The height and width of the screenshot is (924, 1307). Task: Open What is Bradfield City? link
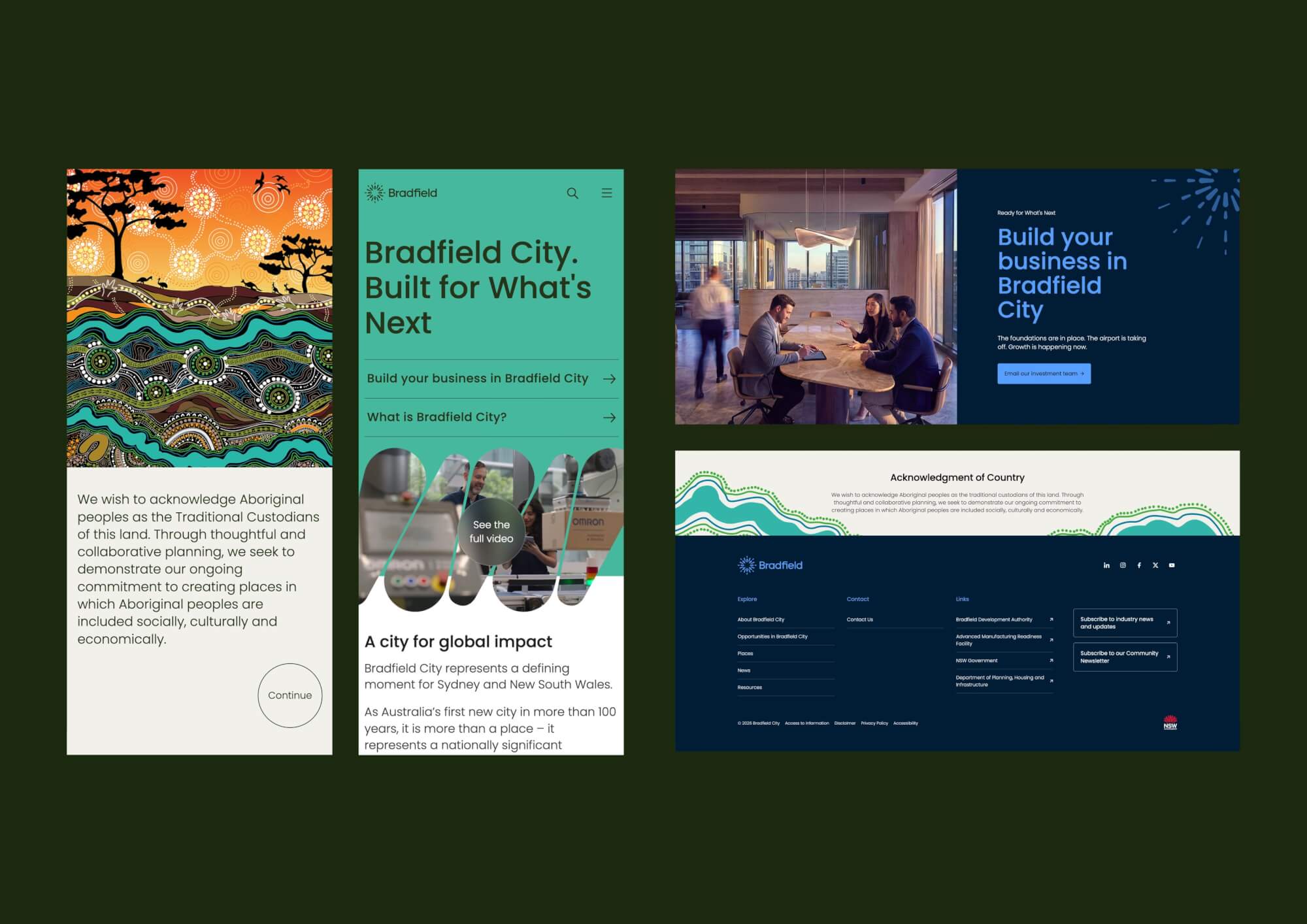491,417
